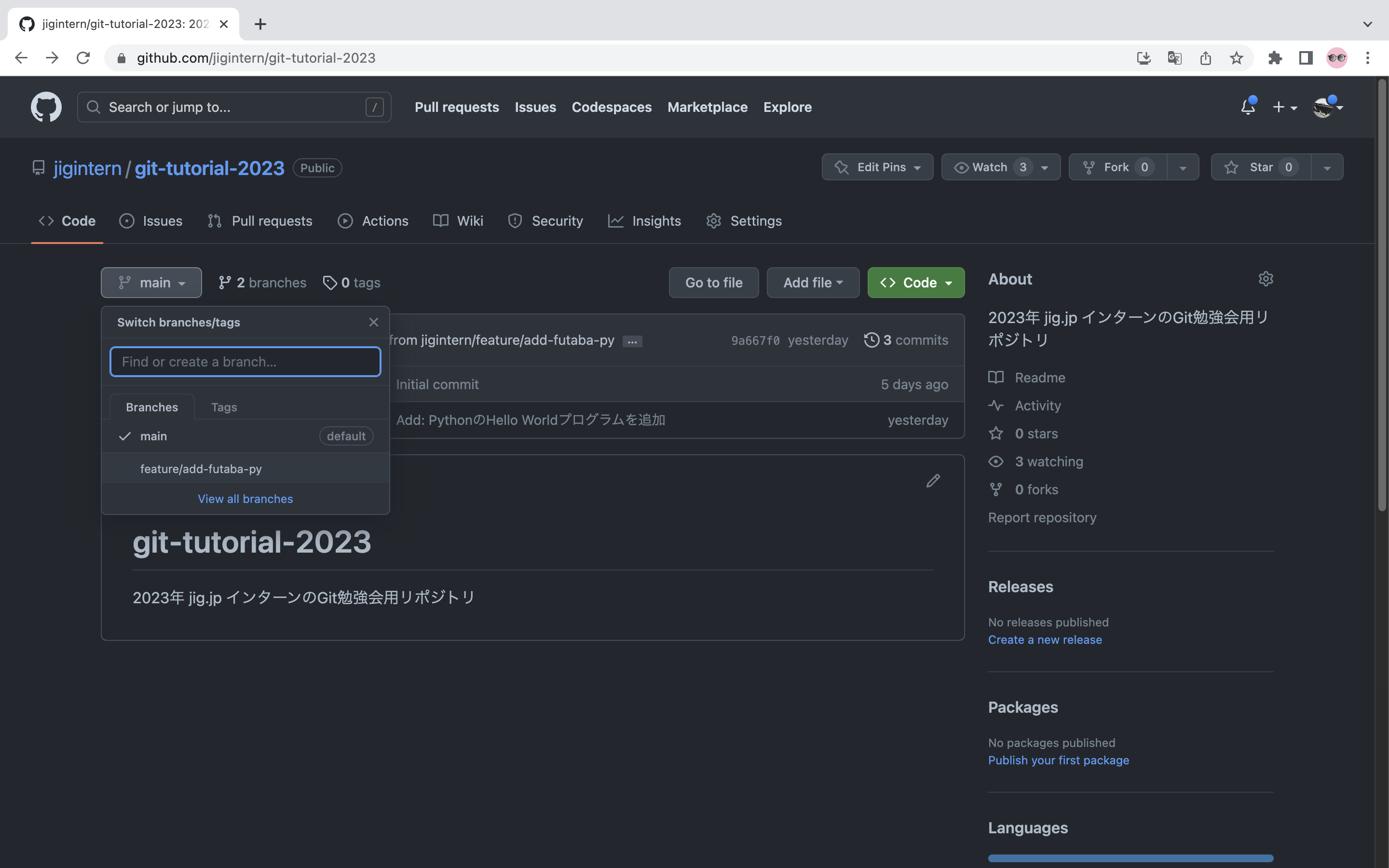Expand the Add file dropdown

pos(813,283)
